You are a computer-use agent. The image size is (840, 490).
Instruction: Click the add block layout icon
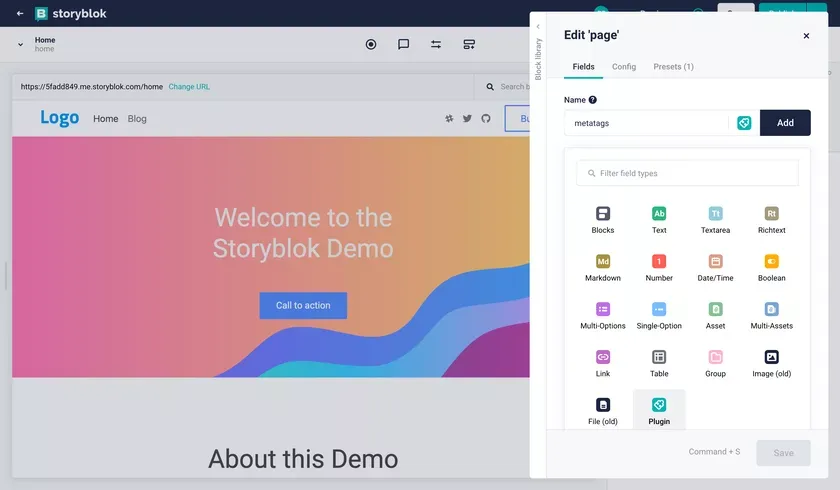click(469, 44)
